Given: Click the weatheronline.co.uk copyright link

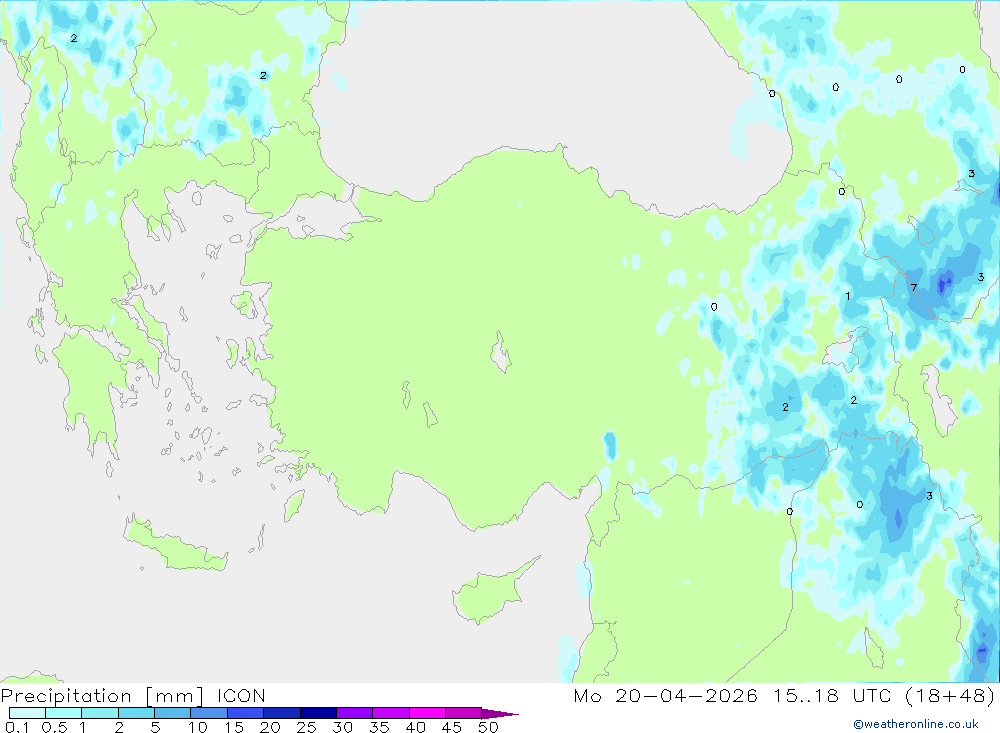Looking at the screenshot, I should point(916,724).
